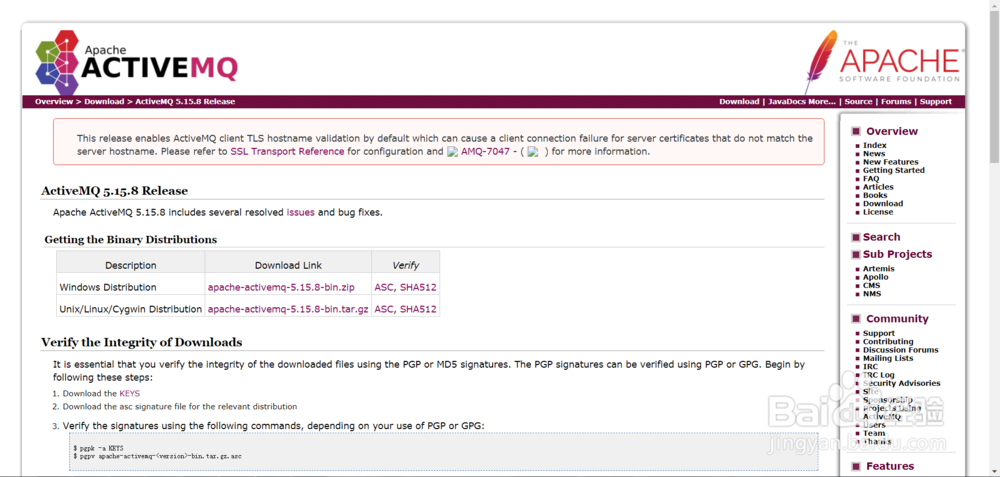1000x477 pixels.
Task: Open IRC in the sidebar
Action: click(870, 367)
